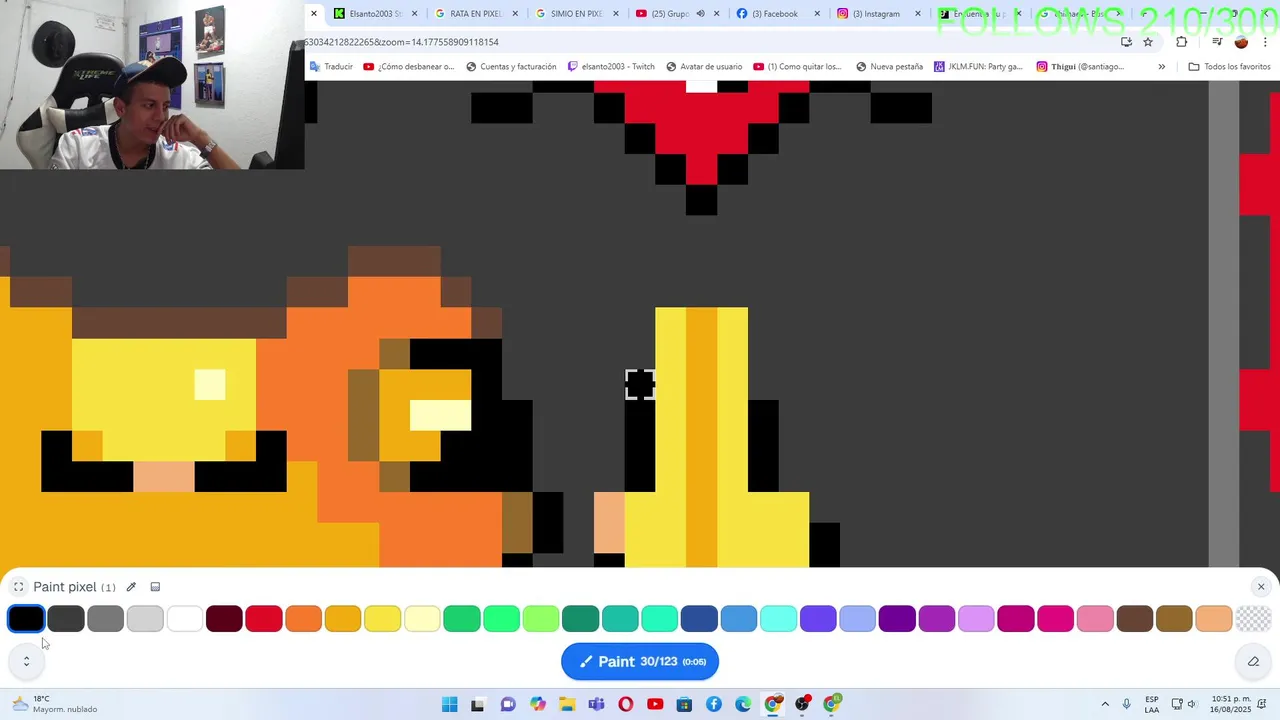
Task: Open the Cuentas y facturación bookmark
Action: click(x=511, y=67)
